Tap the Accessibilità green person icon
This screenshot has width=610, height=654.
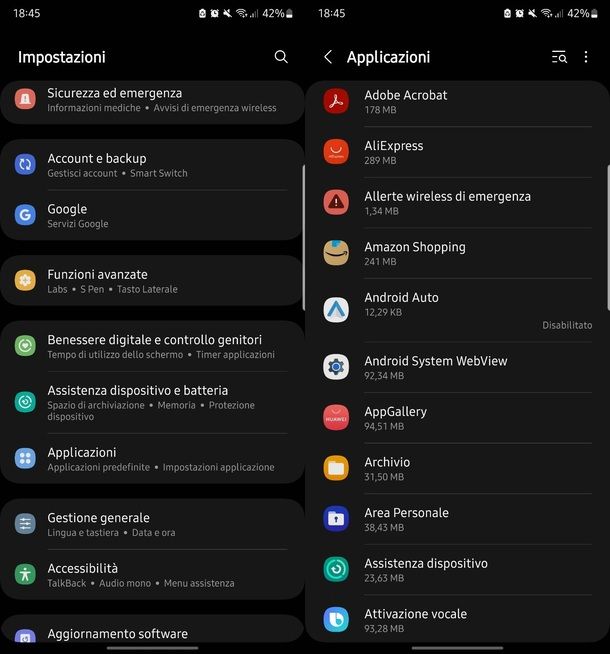[25, 574]
